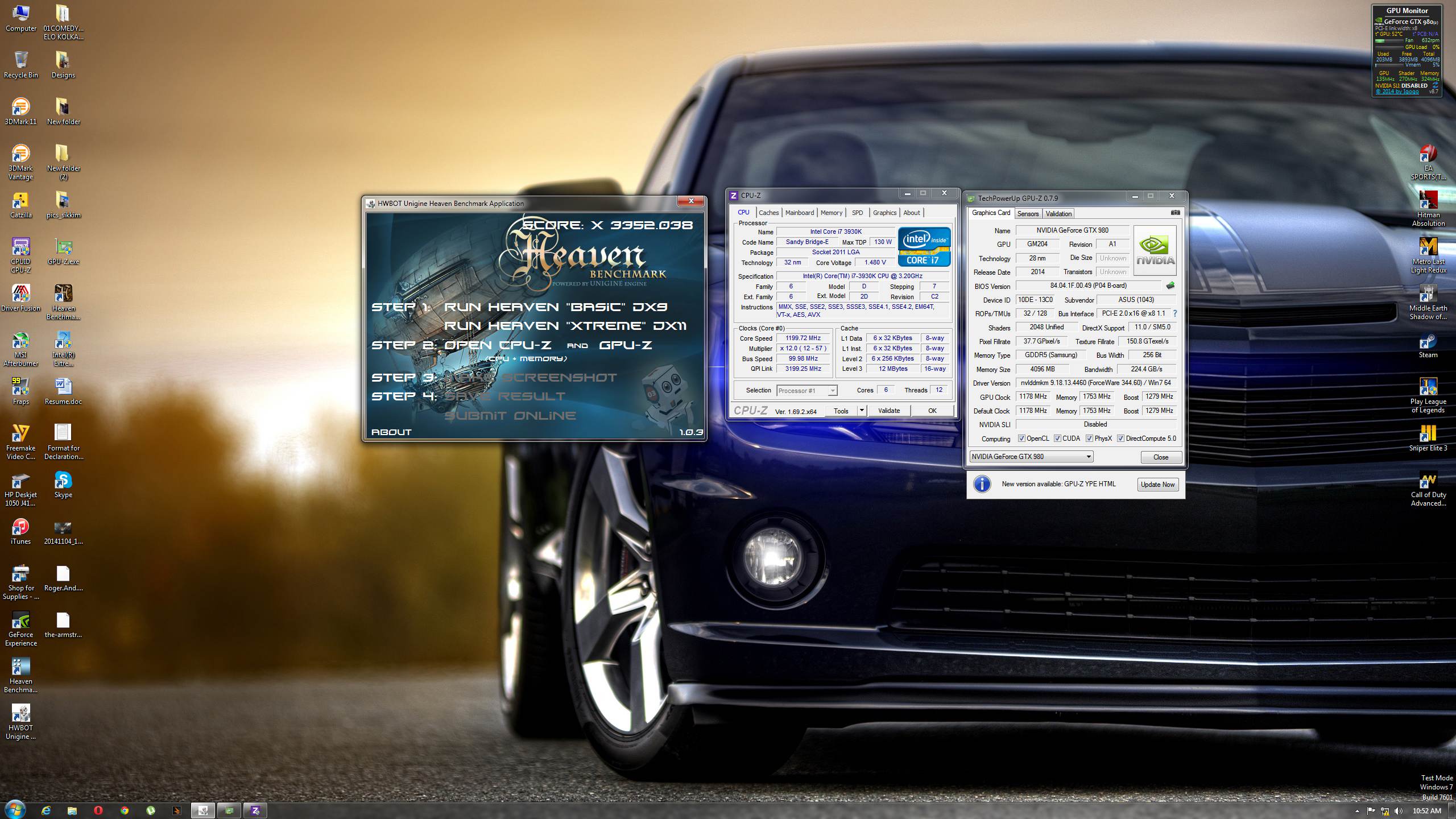This screenshot has height=819, width=1456.
Task: Open Google Chrome from the taskbar
Action: (125, 810)
